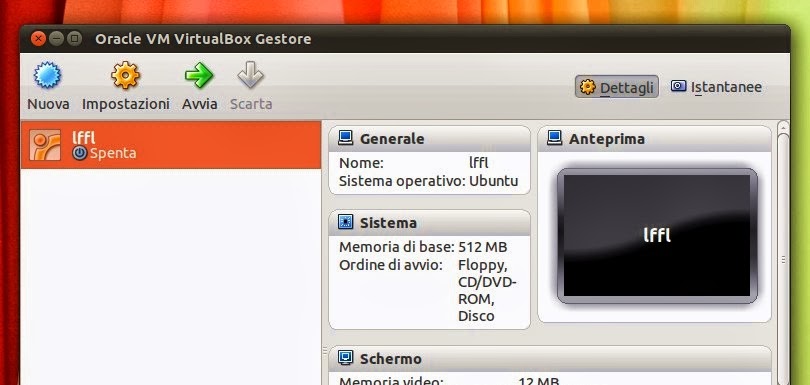810x385 pixels.
Task: Create a new VM with Nuova
Action: 48,86
